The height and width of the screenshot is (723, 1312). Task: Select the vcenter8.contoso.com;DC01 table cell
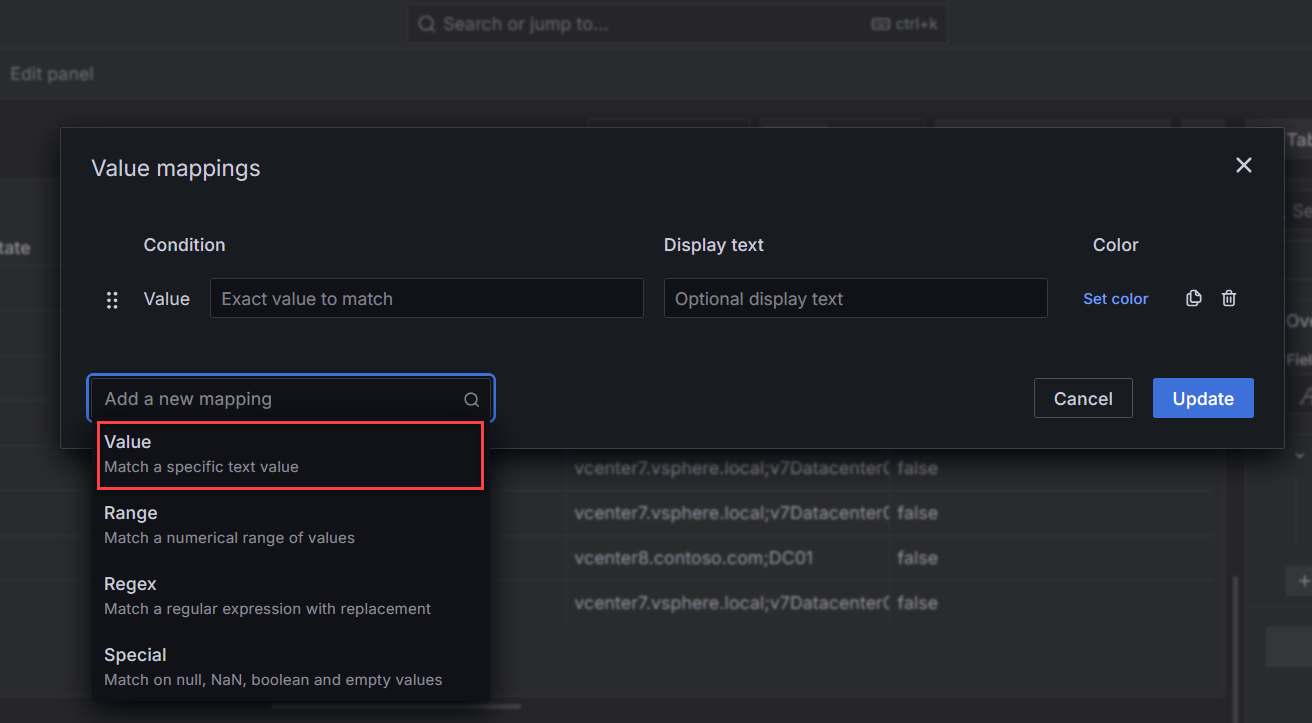694,558
